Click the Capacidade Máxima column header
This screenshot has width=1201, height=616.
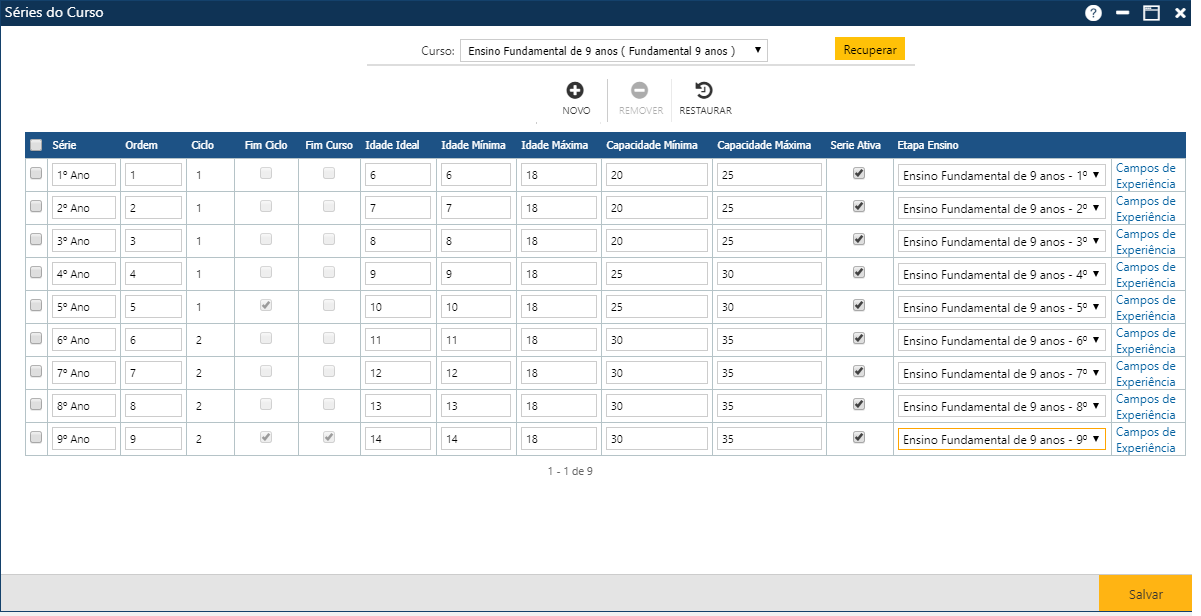763,145
